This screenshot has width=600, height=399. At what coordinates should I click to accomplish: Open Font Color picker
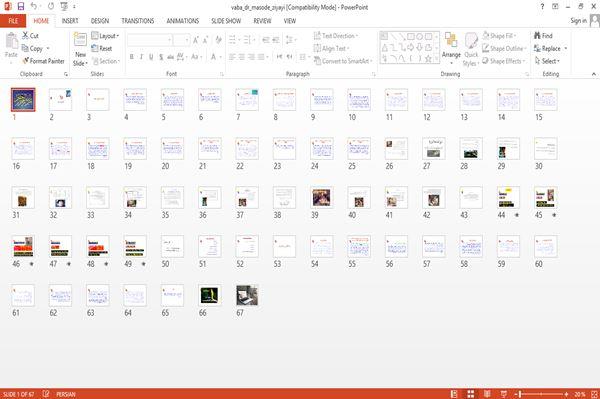[x=215, y=57]
